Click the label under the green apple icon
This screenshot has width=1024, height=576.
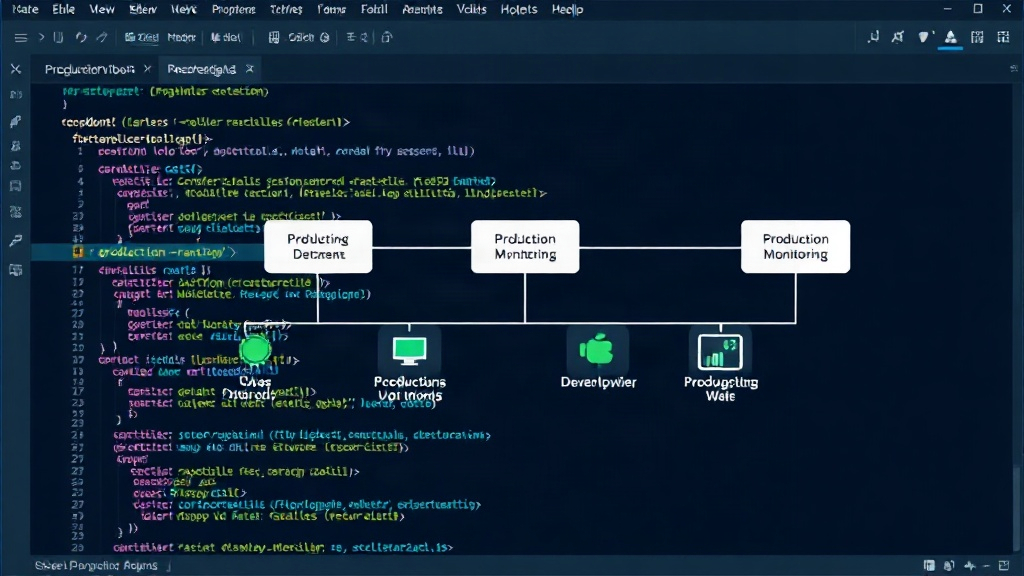pos(598,382)
